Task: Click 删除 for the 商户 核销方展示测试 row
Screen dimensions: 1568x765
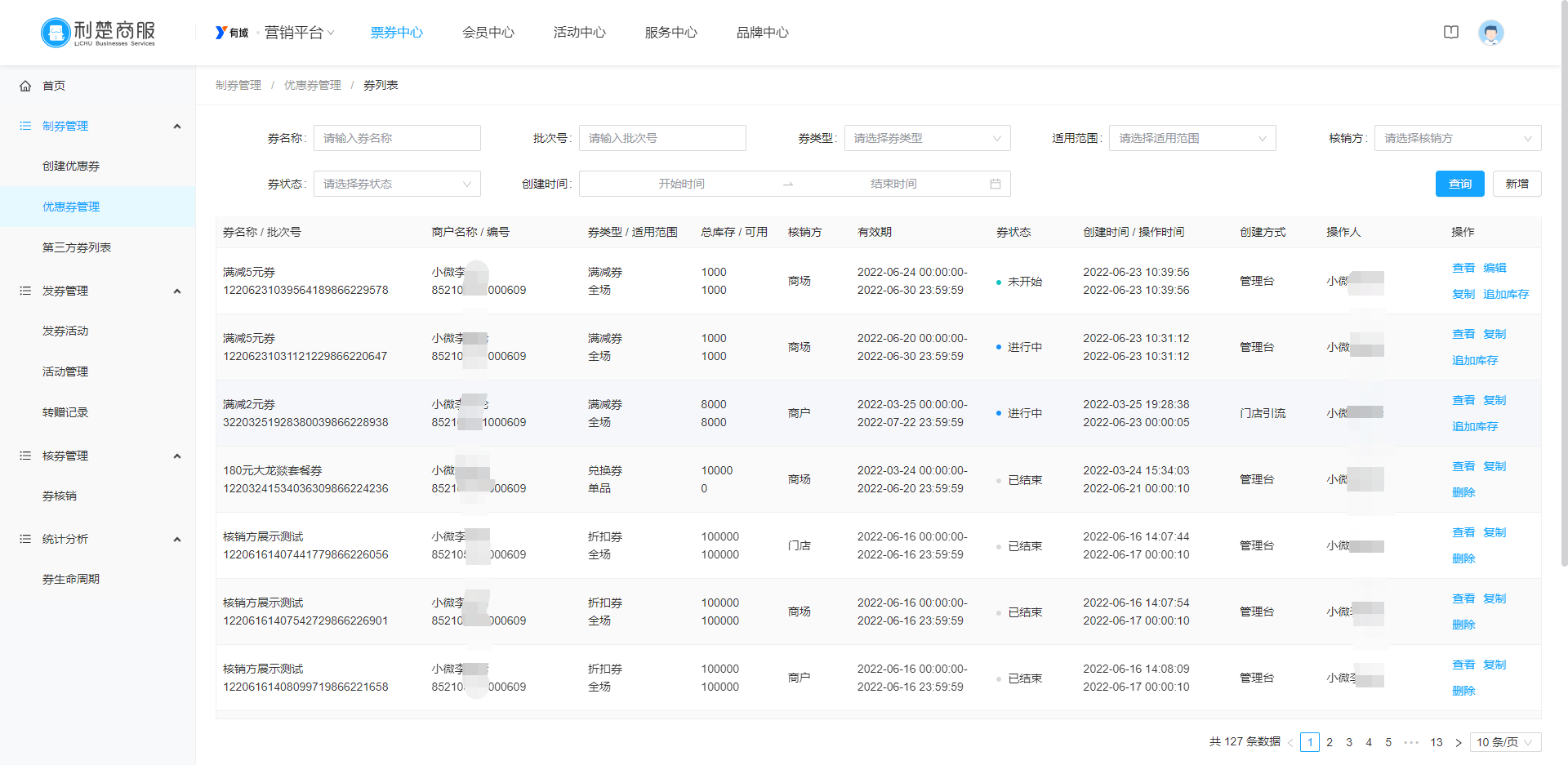Action: (1463, 691)
